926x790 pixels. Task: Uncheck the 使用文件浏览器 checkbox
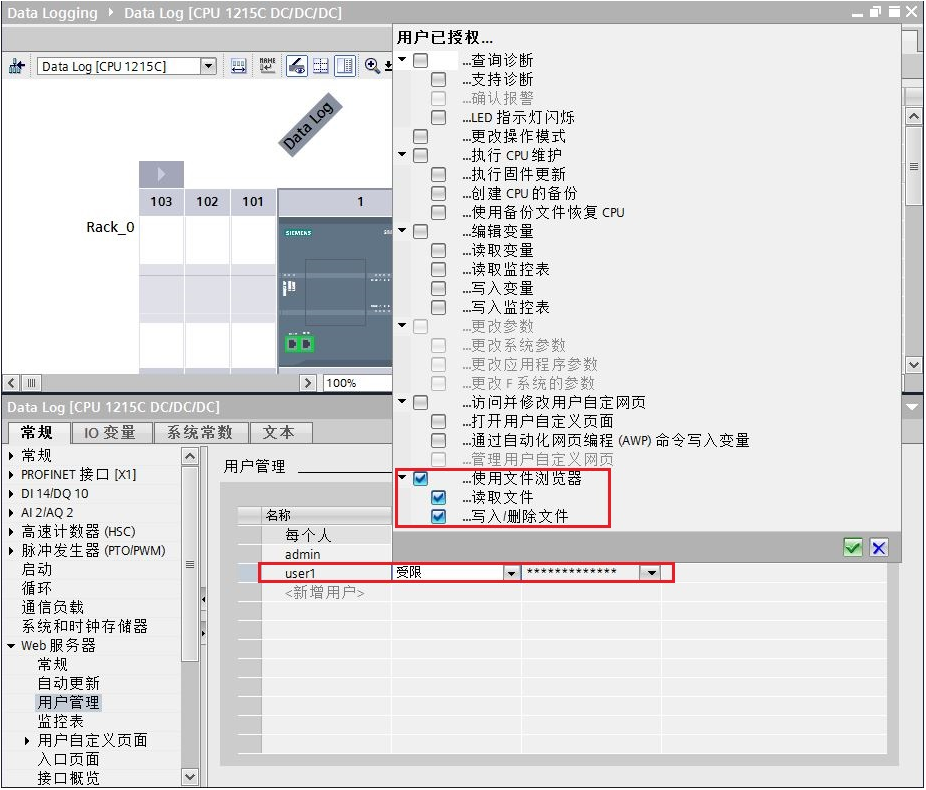420,478
